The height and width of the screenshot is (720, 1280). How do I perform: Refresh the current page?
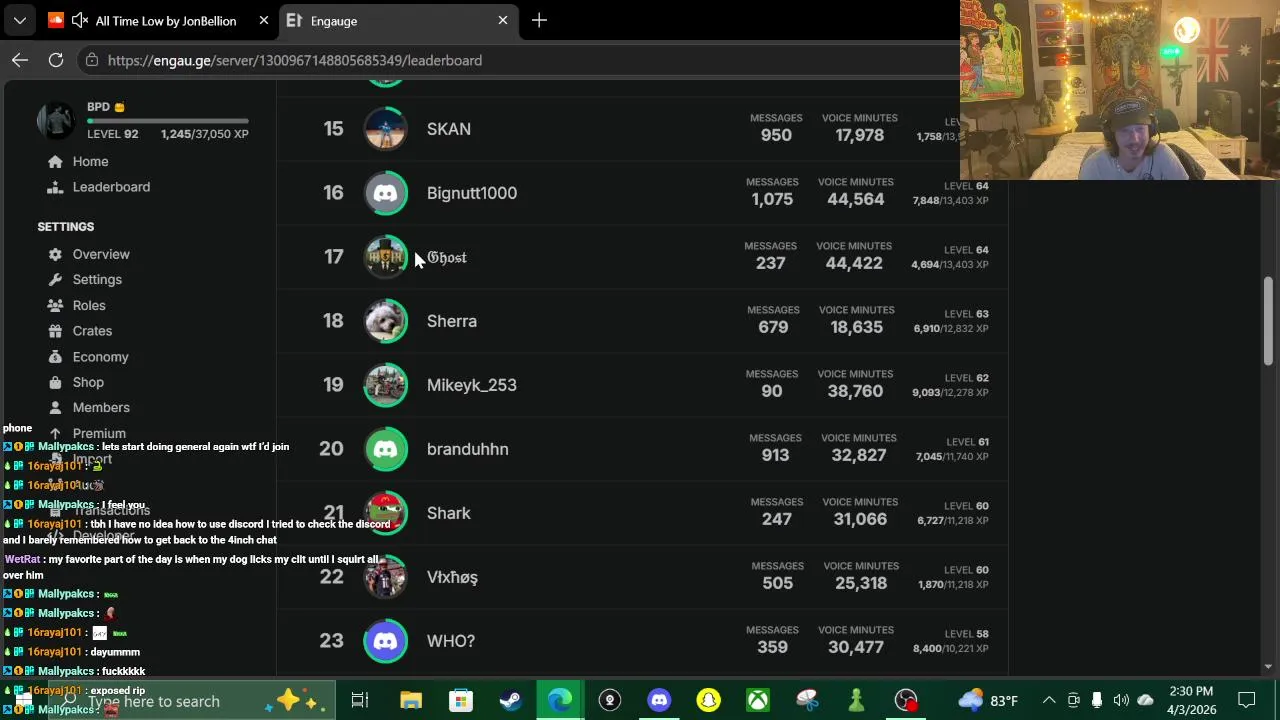tap(56, 60)
